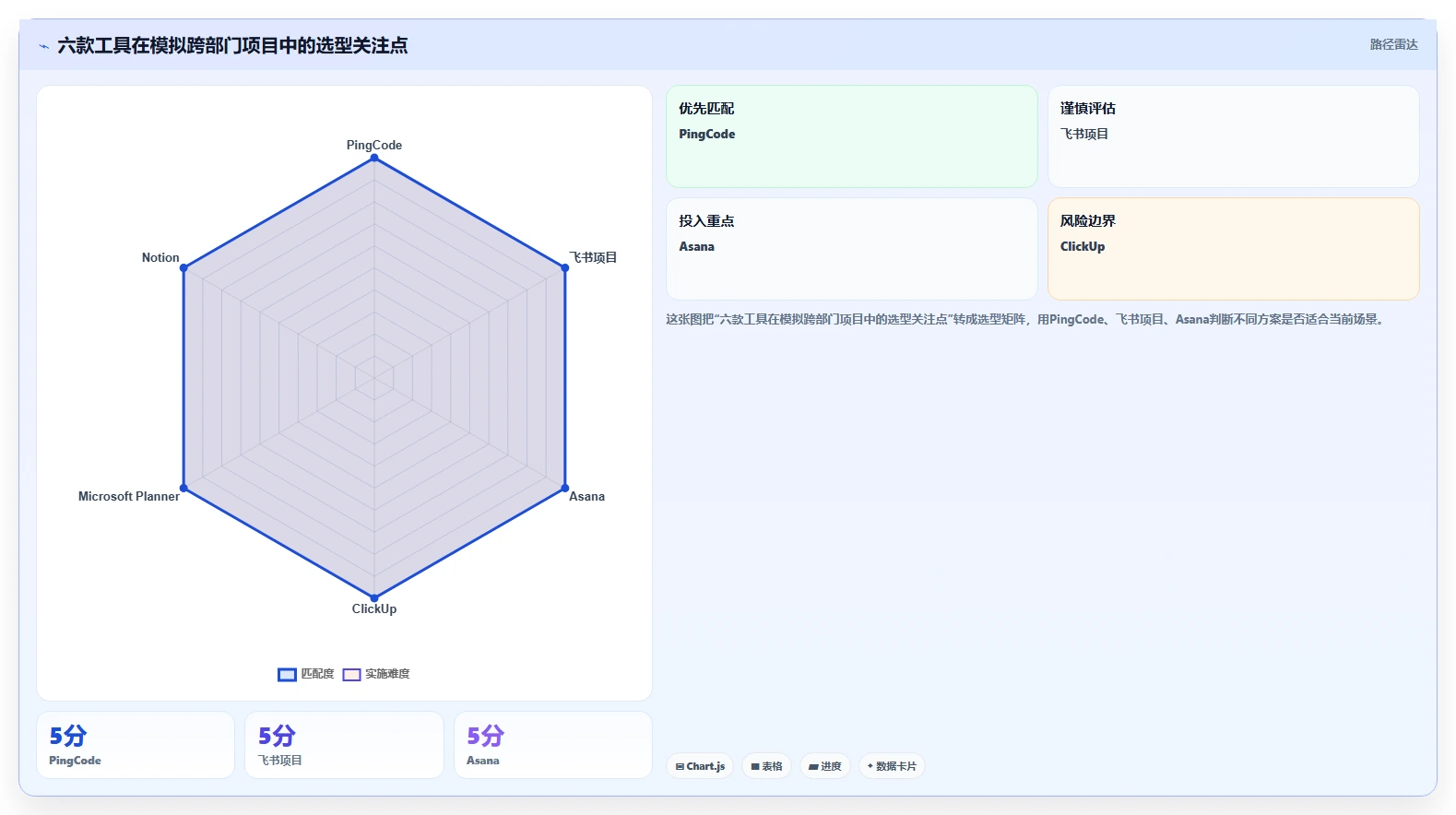Click the Notion data point on the radar
The width and height of the screenshot is (1456, 815).
(183, 267)
